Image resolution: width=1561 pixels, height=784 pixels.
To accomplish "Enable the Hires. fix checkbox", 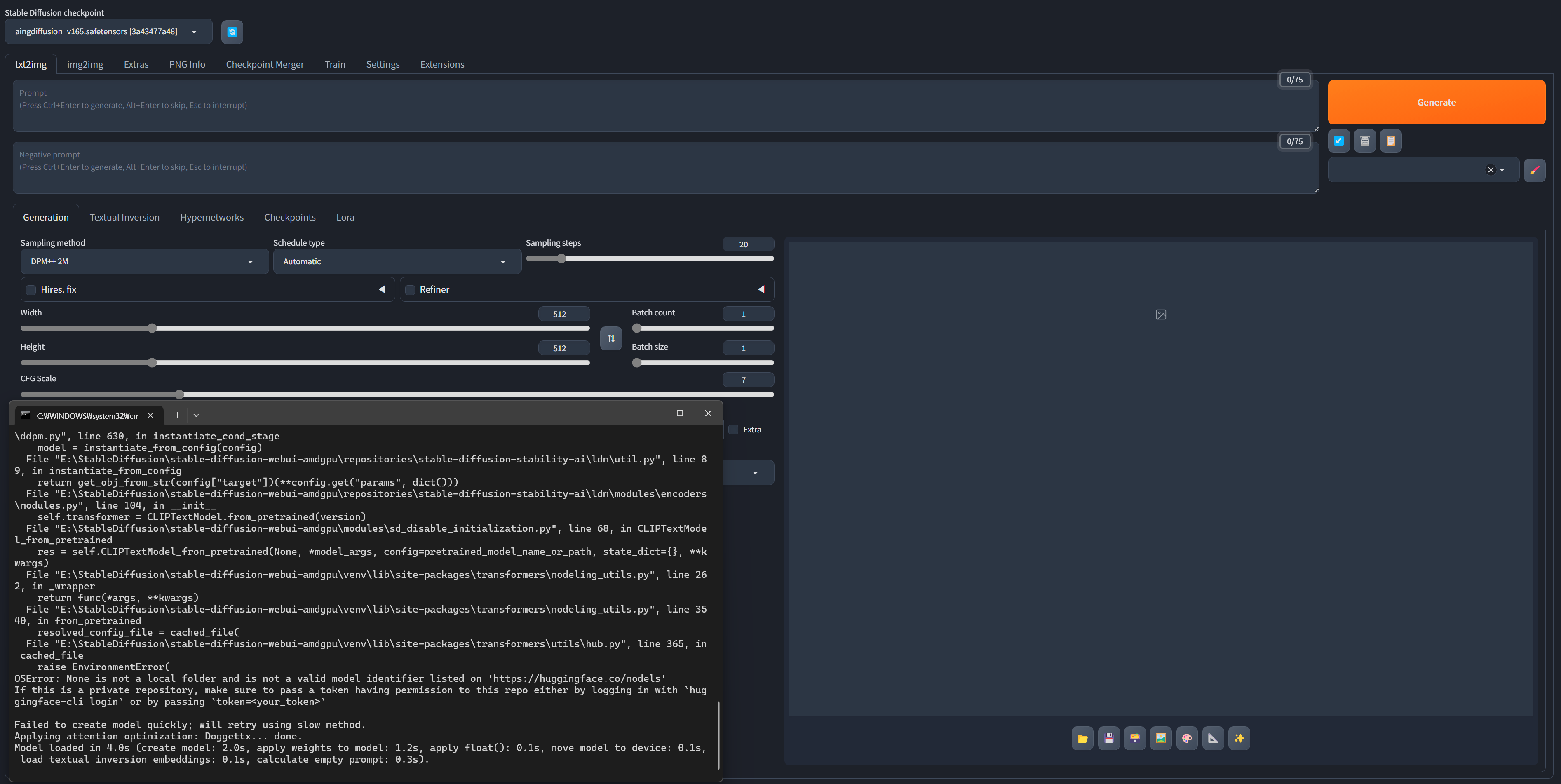I will 31,290.
